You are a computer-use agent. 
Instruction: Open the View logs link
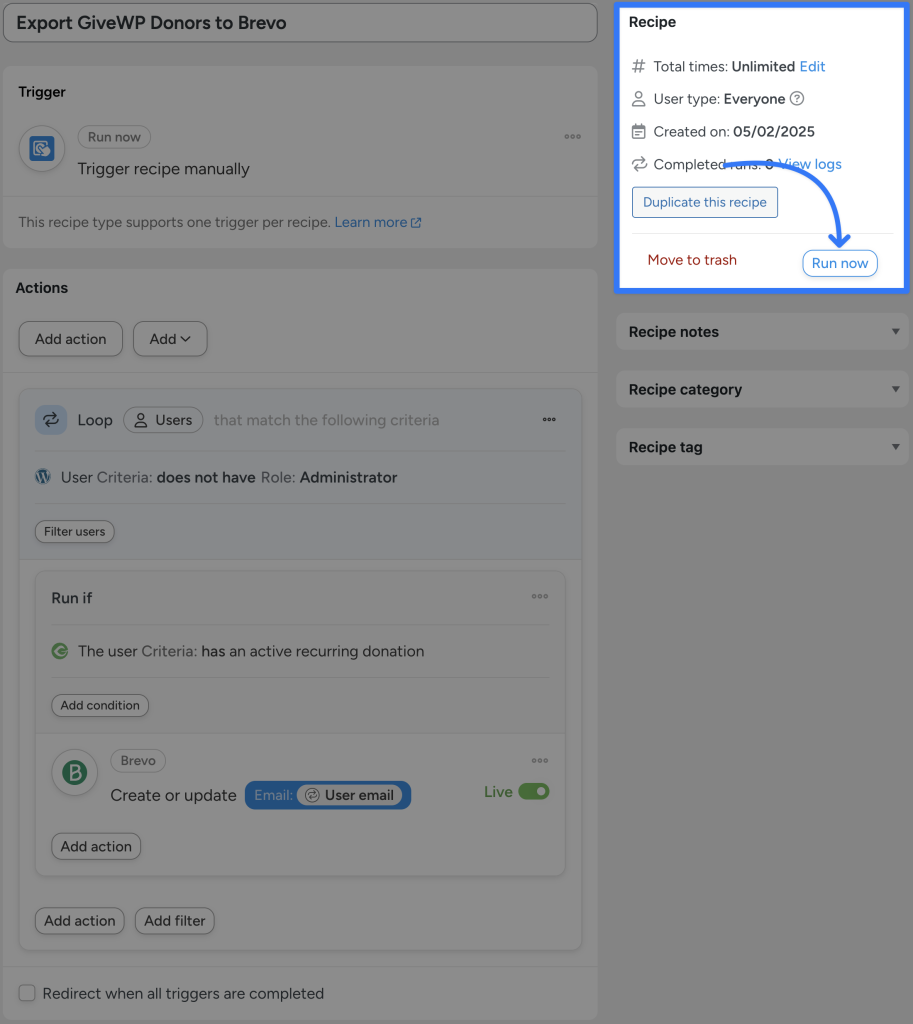pos(813,164)
